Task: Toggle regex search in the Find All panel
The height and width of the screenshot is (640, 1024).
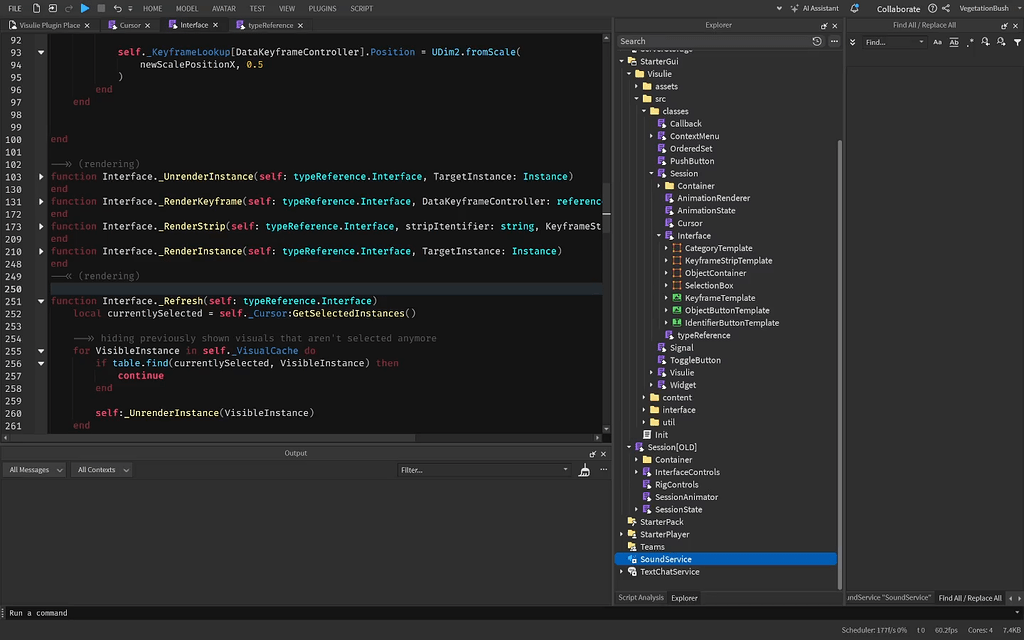Action: pos(971,41)
